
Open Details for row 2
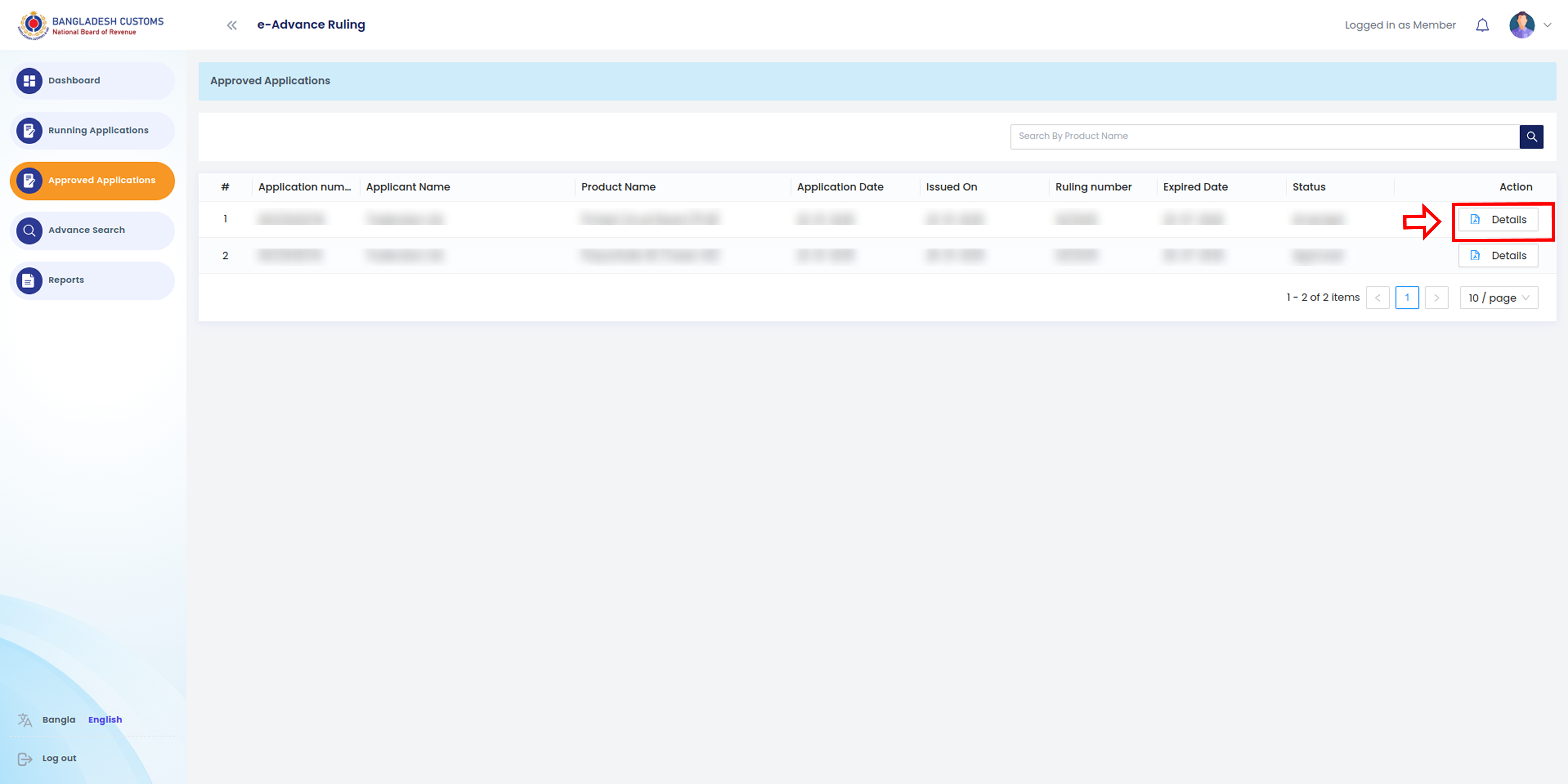[1498, 255]
